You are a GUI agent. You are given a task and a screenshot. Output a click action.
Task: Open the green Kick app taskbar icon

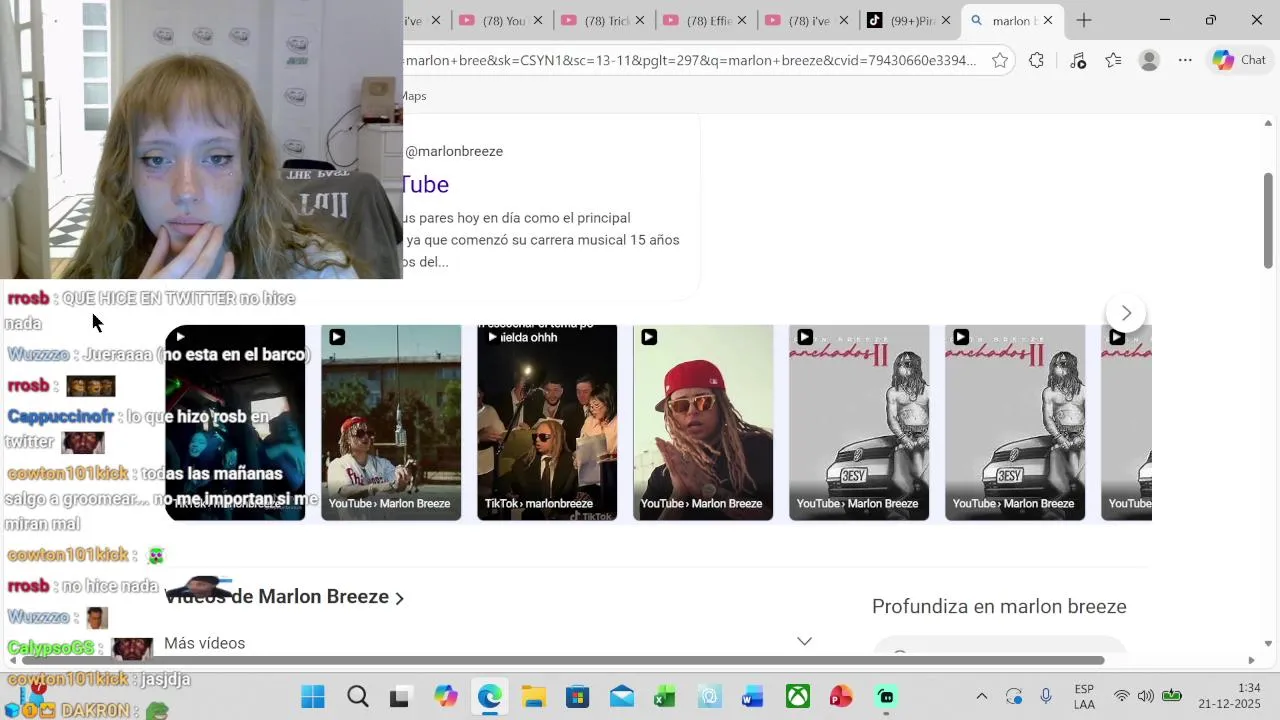pyautogui.click(x=885, y=697)
